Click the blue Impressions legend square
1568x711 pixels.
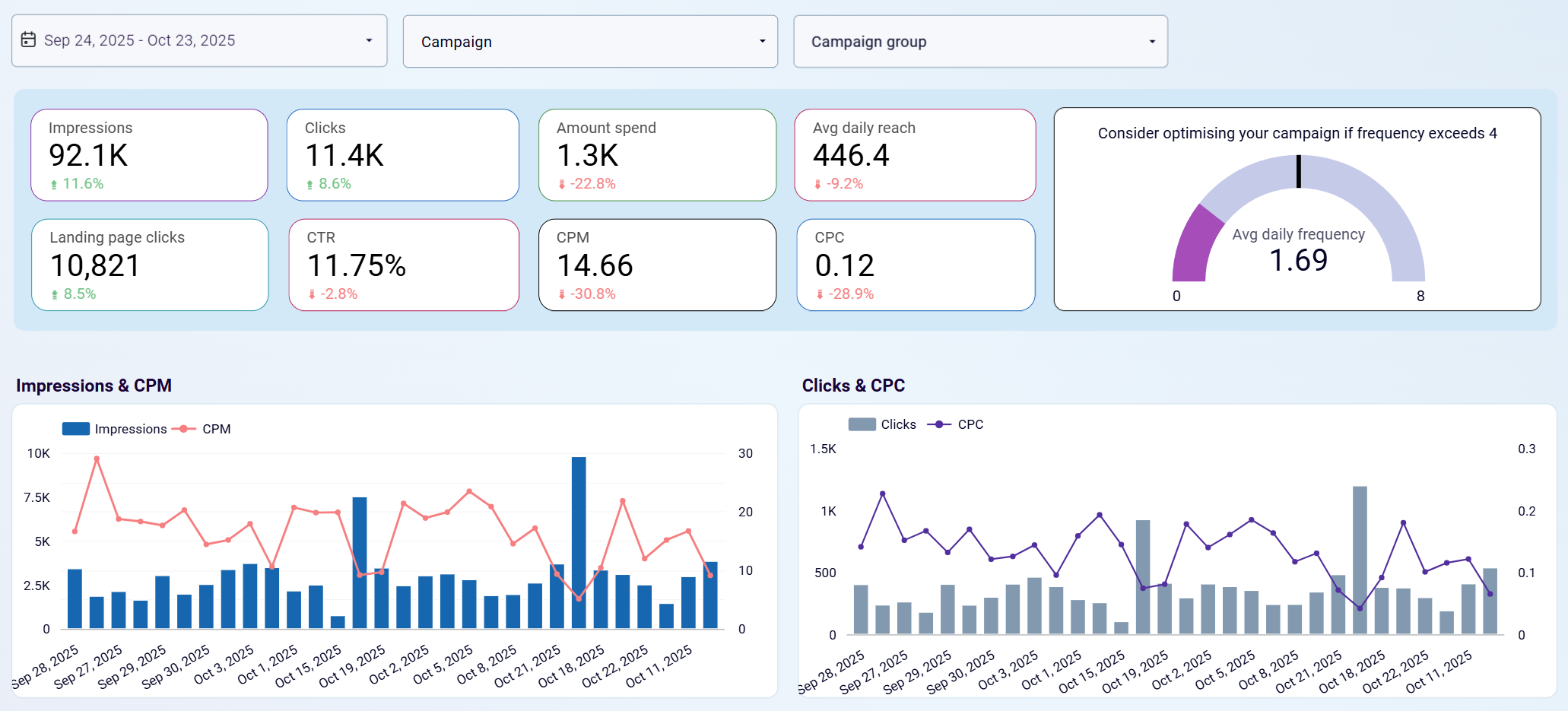tap(75, 429)
